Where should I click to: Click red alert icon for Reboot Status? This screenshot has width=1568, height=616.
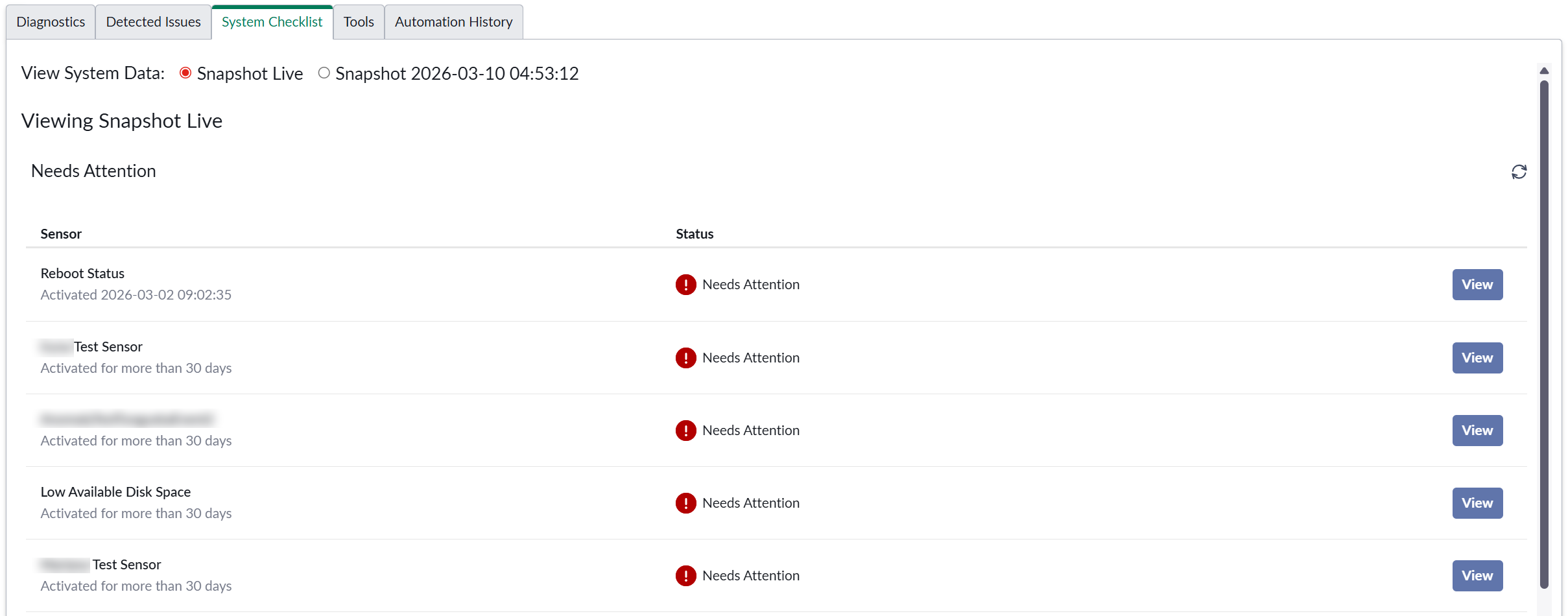click(685, 285)
